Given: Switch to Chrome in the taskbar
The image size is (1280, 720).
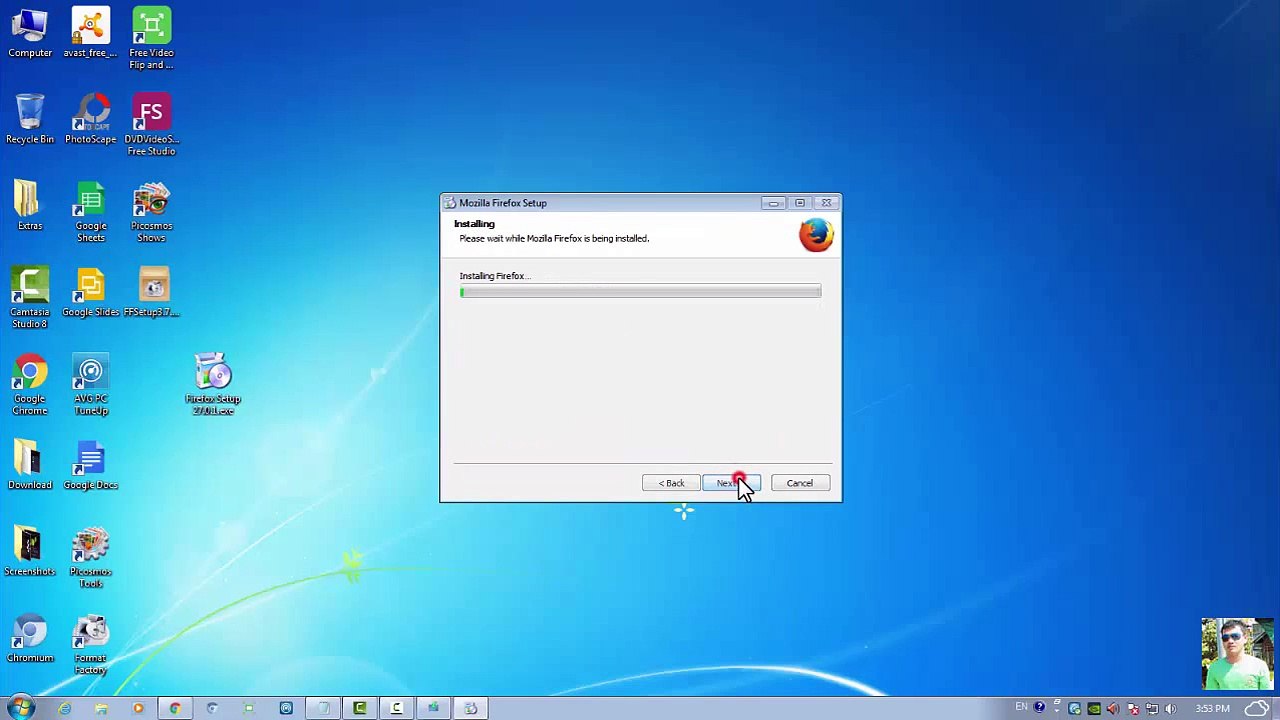Looking at the screenshot, I should (175, 709).
